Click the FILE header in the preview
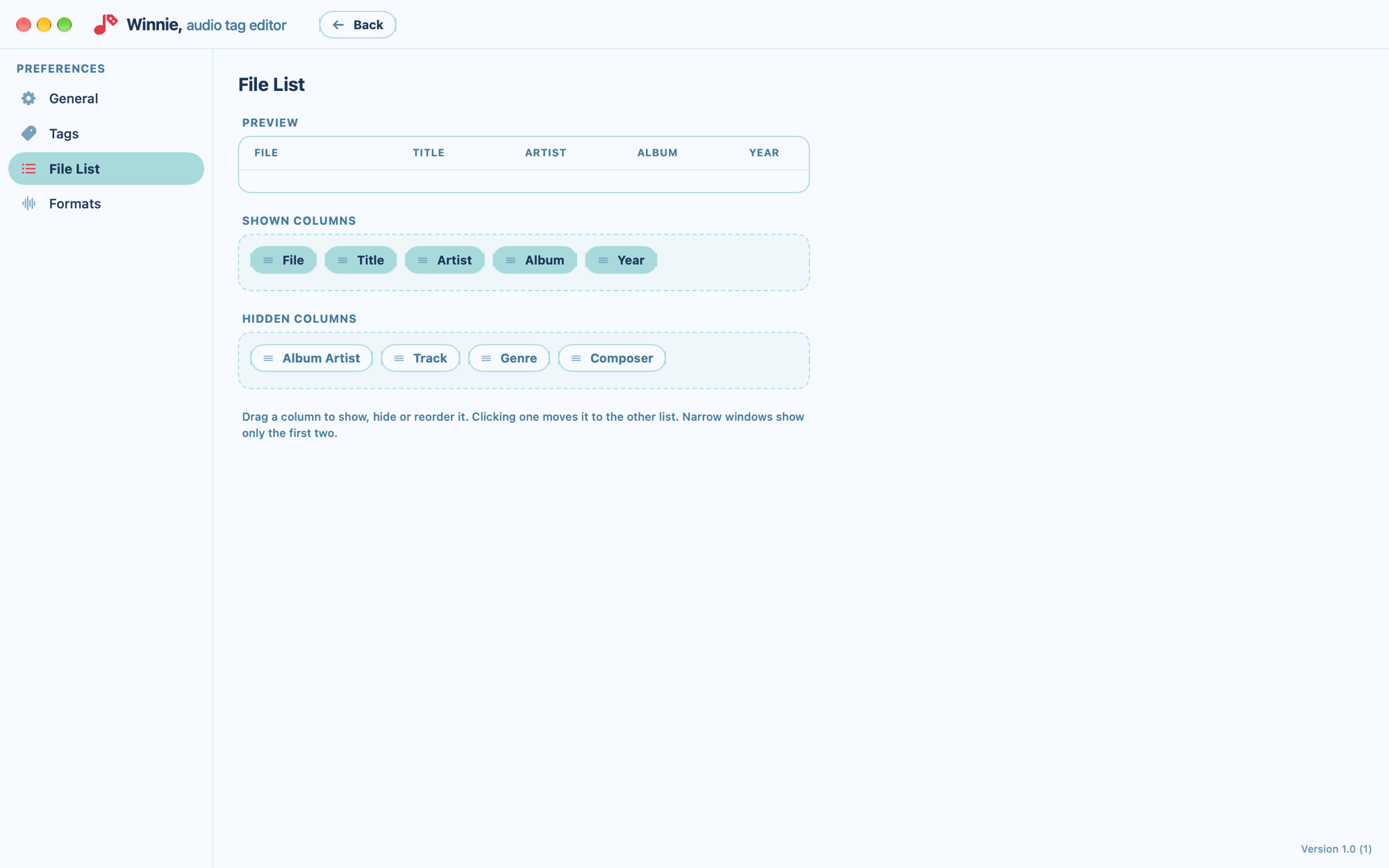 (266, 153)
